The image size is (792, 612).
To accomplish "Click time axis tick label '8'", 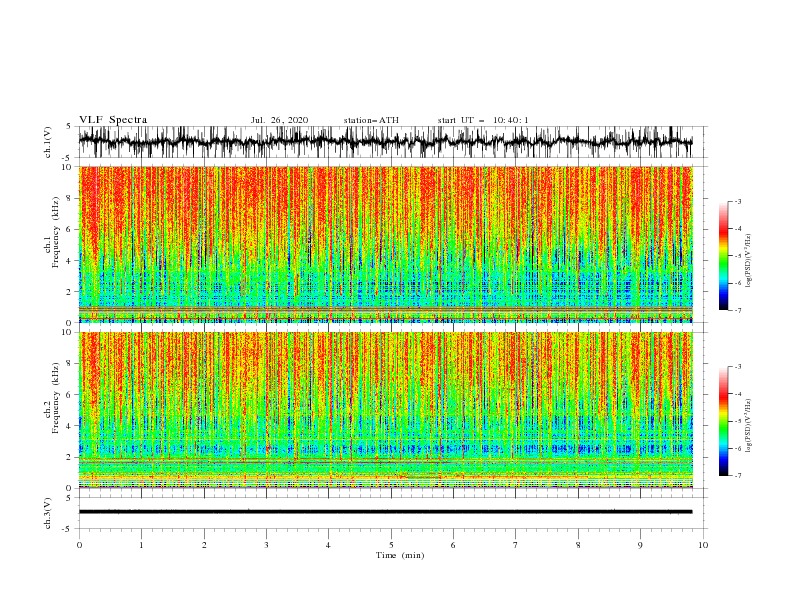I will [x=578, y=545].
